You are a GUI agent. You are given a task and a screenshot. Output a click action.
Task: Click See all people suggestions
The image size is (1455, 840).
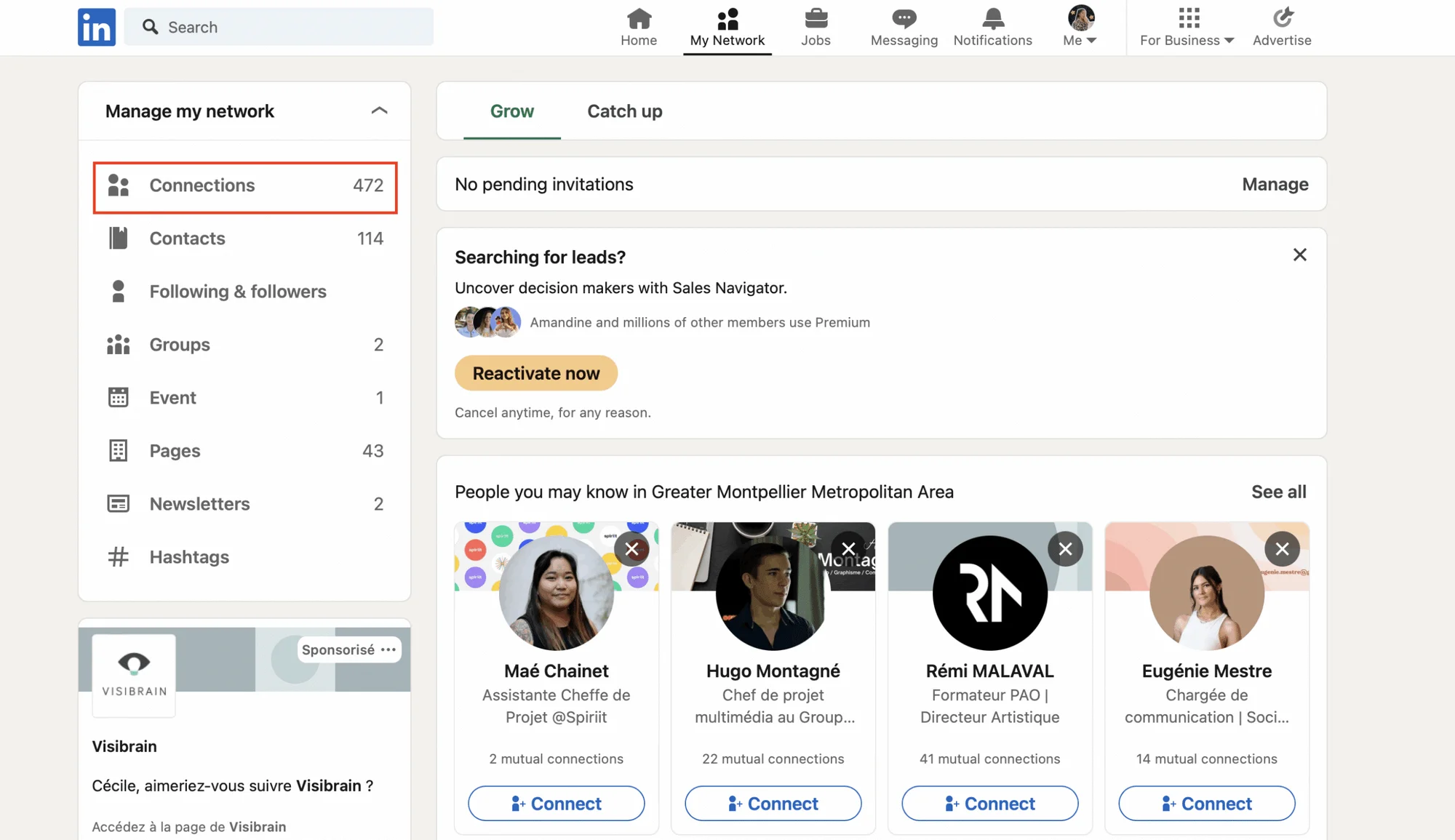1278,492
